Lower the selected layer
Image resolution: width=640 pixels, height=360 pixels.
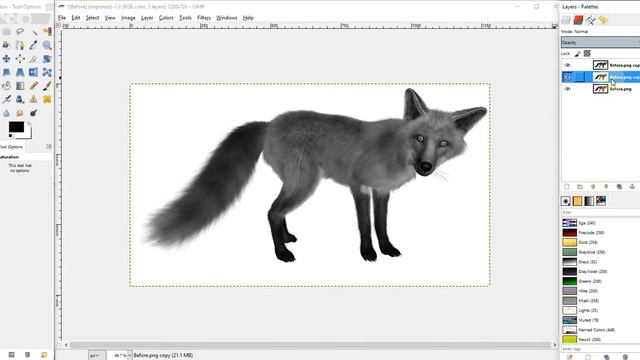pos(606,187)
